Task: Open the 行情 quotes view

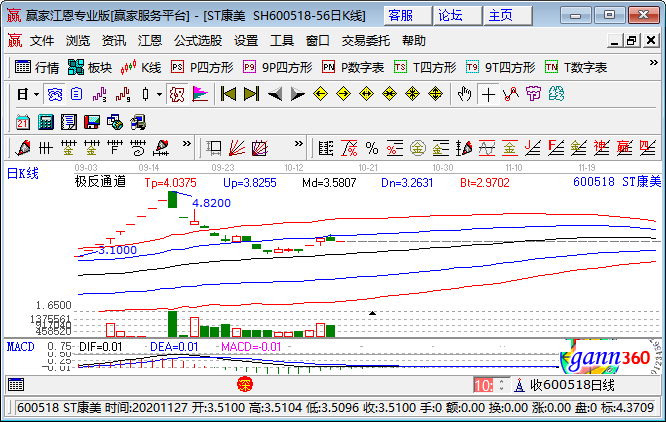Action: pos(37,68)
